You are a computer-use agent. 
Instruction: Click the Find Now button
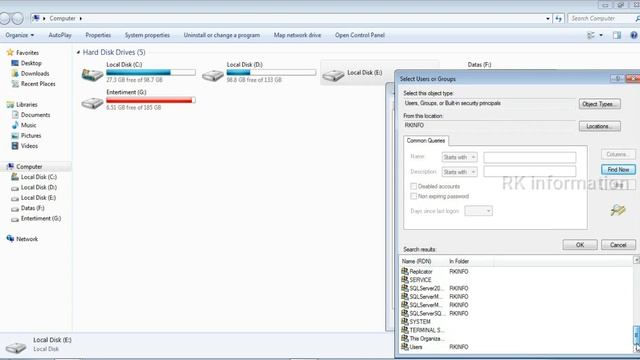[618, 169]
